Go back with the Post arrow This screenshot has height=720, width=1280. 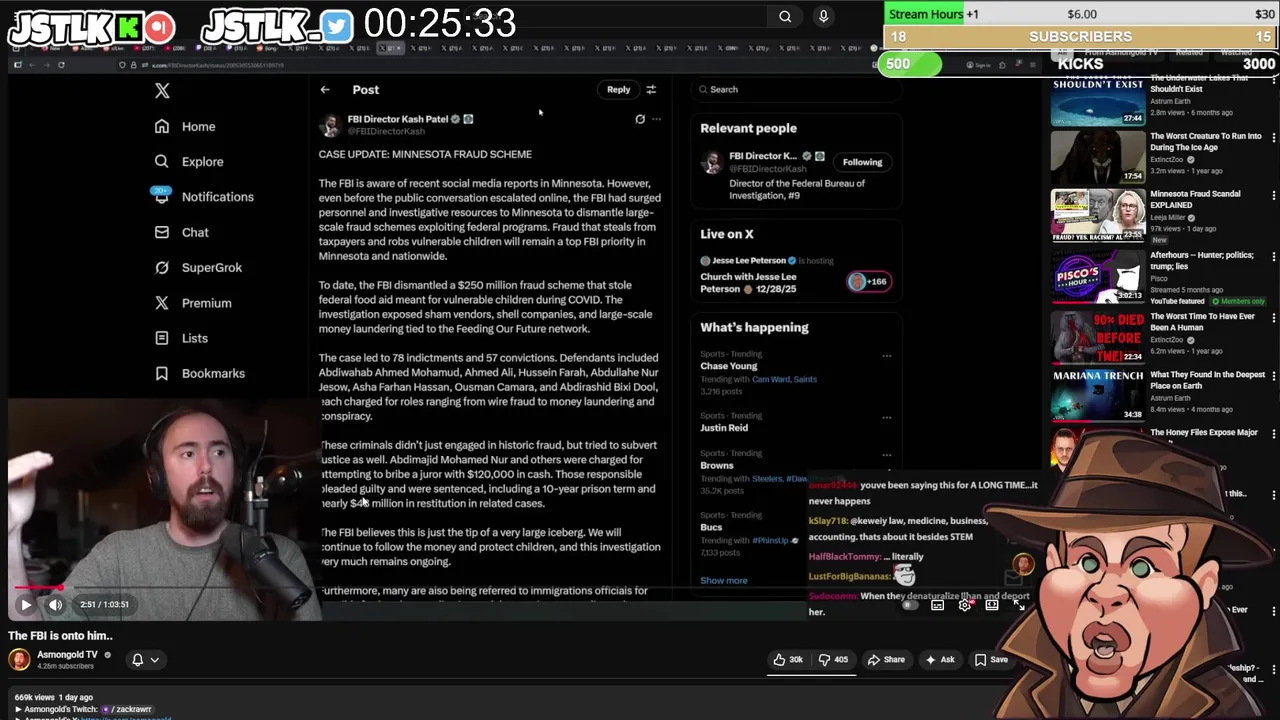(325, 90)
